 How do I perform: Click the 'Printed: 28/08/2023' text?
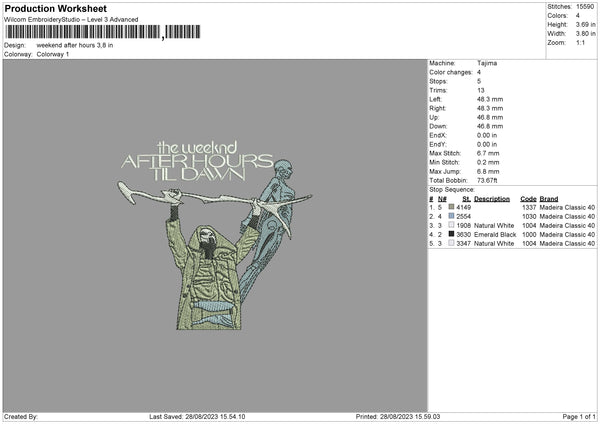[x=398, y=417]
